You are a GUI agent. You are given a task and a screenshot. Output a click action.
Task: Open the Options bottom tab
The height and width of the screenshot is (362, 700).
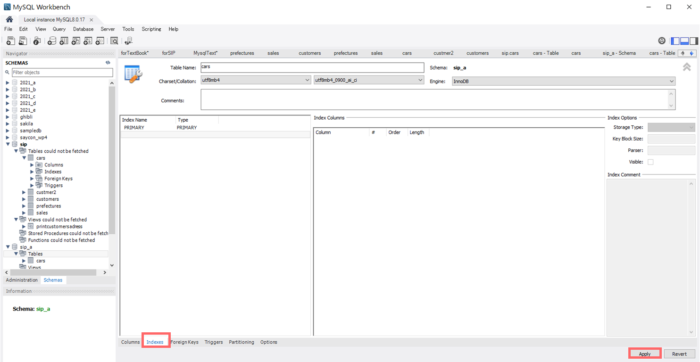269,342
